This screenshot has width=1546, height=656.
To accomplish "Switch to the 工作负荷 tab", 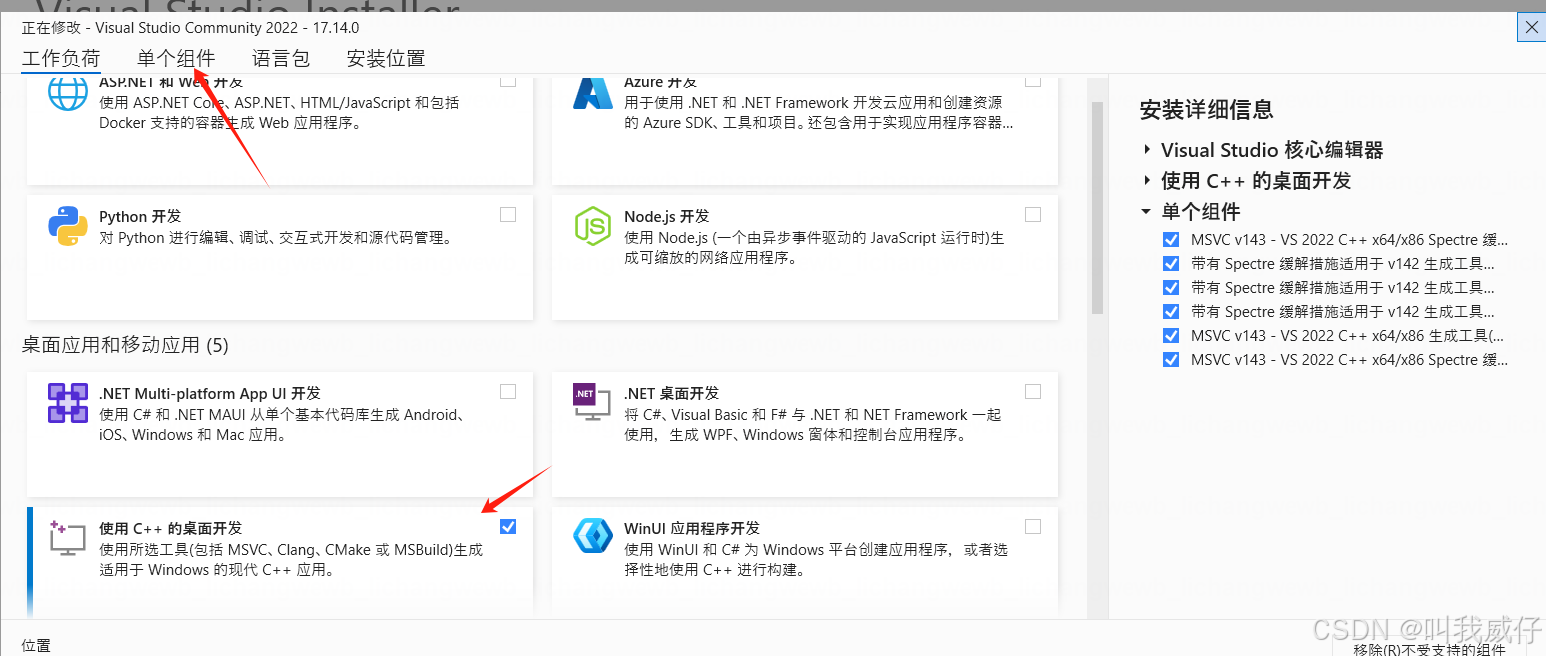I will point(61,59).
